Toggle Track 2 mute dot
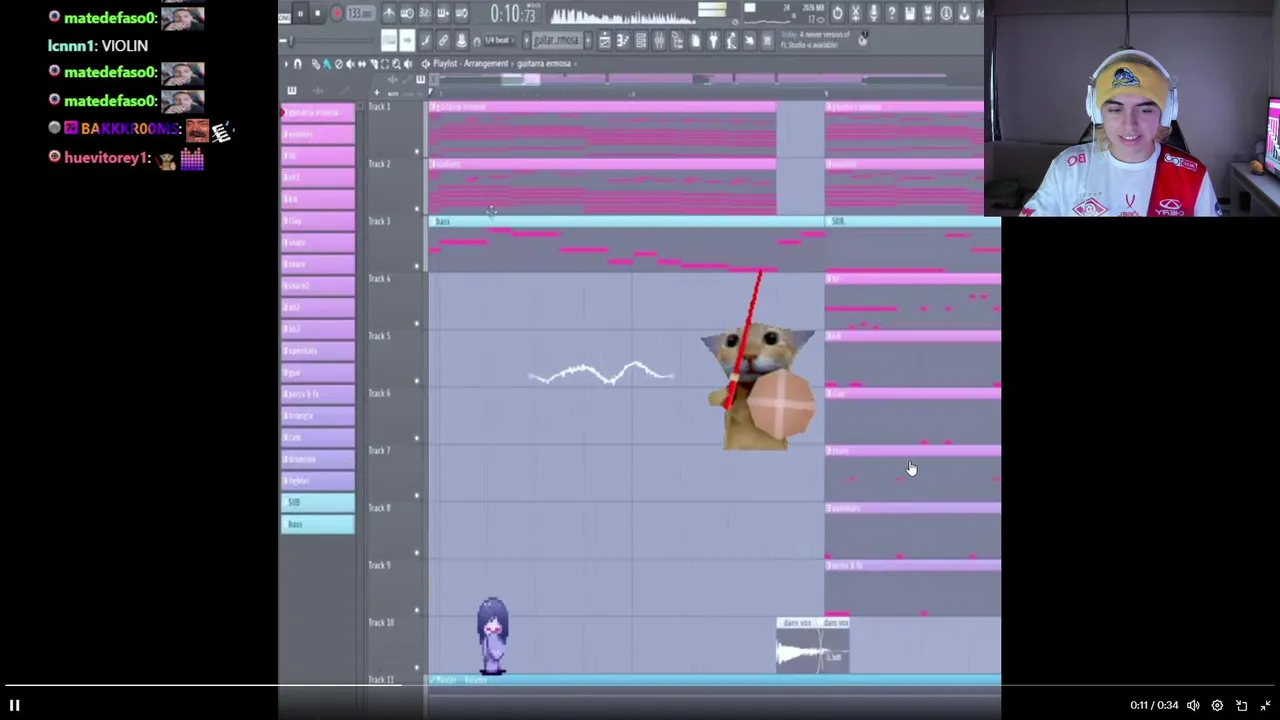This screenshot has width=1280, height=720. [417, 209]
